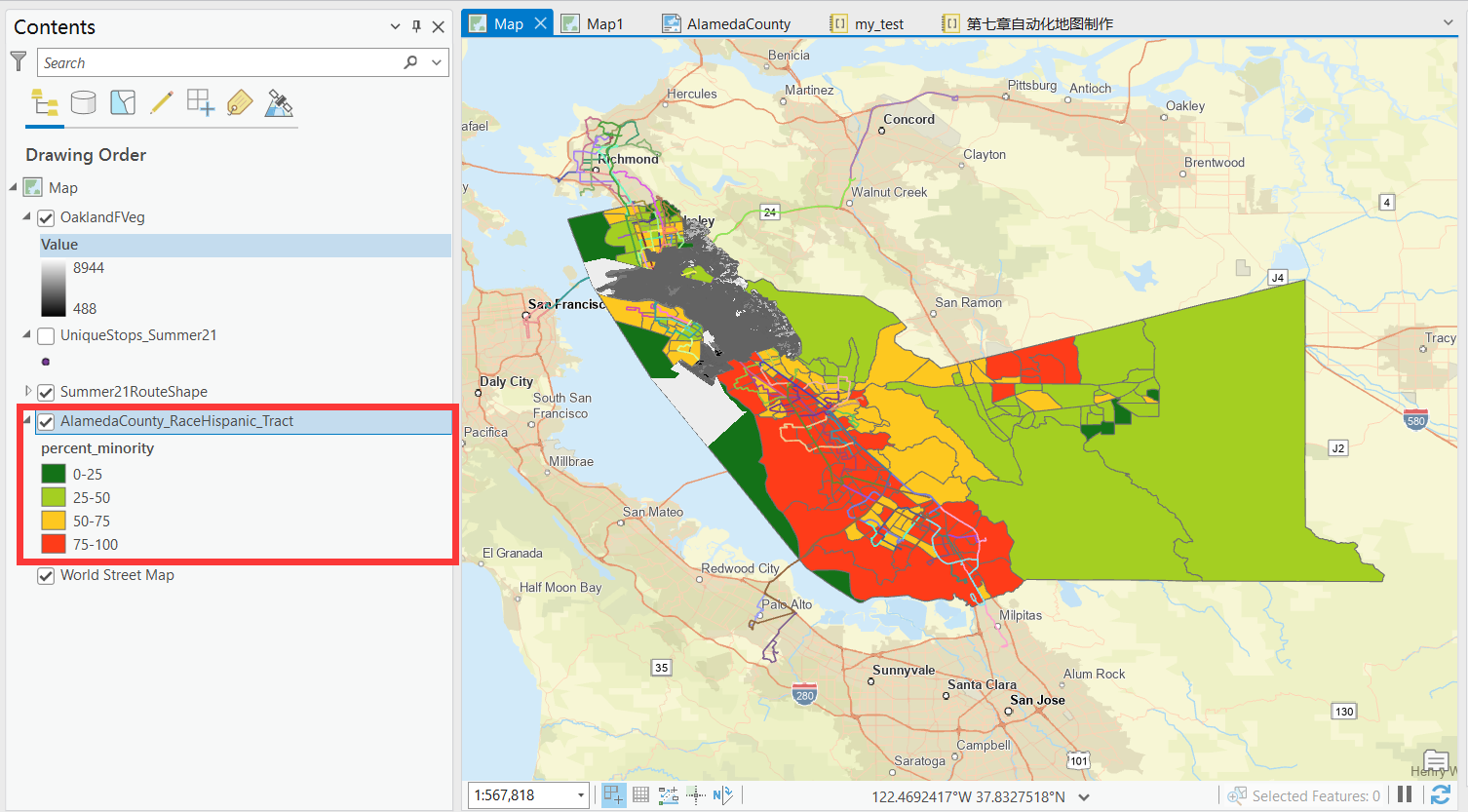1468x812 pixels.
Task: Switch to the Map tab
Action: 508,23
